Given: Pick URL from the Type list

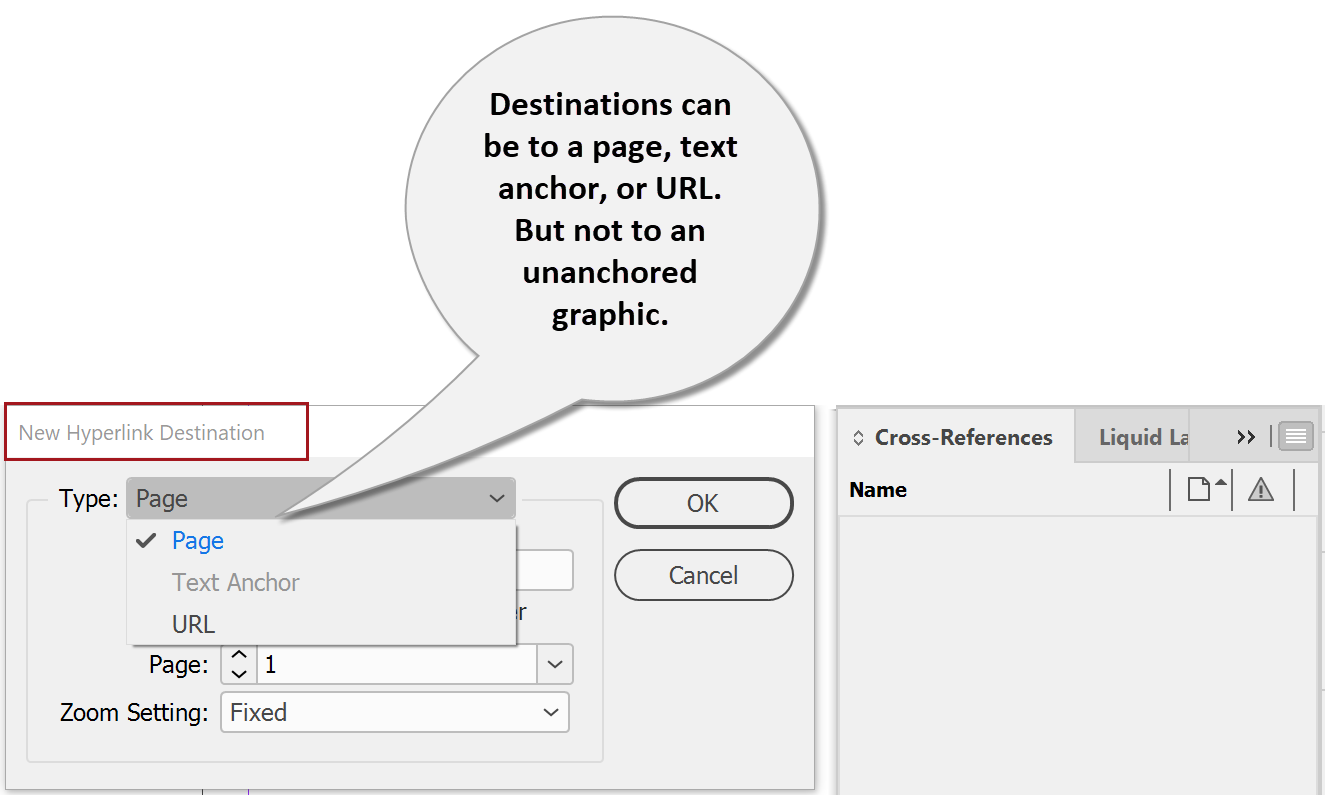Looking at the screenshot, I should coord(321,624).
